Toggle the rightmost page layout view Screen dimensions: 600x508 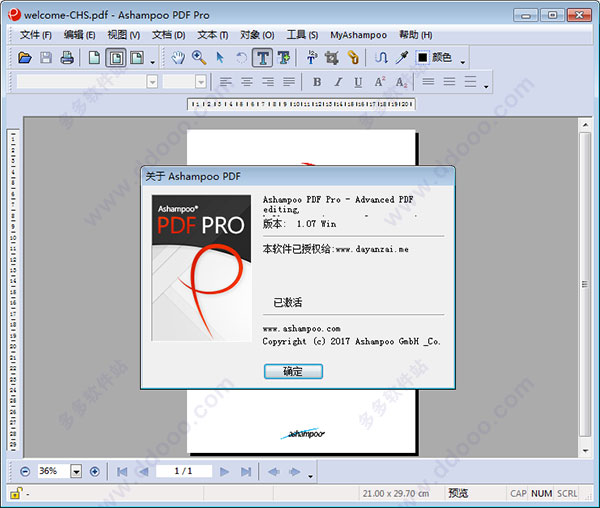click(x=137, y=58)
